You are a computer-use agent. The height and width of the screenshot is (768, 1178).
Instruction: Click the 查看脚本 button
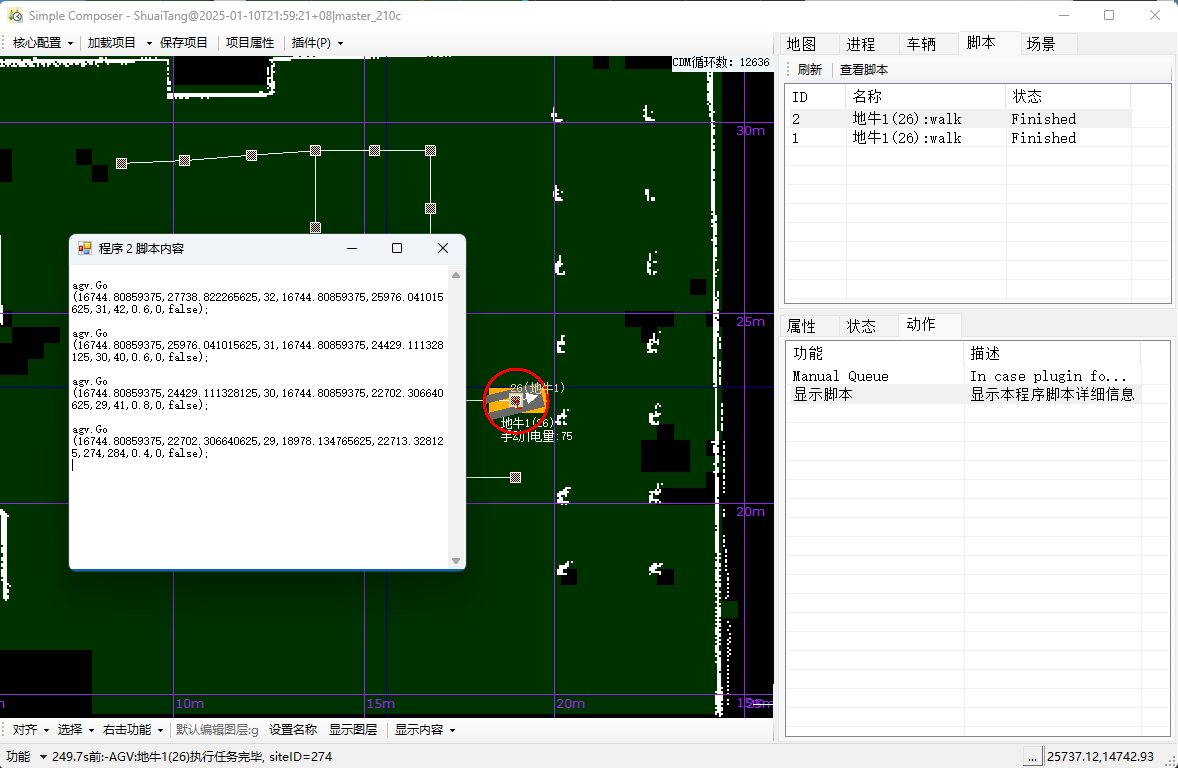point(863,70)
